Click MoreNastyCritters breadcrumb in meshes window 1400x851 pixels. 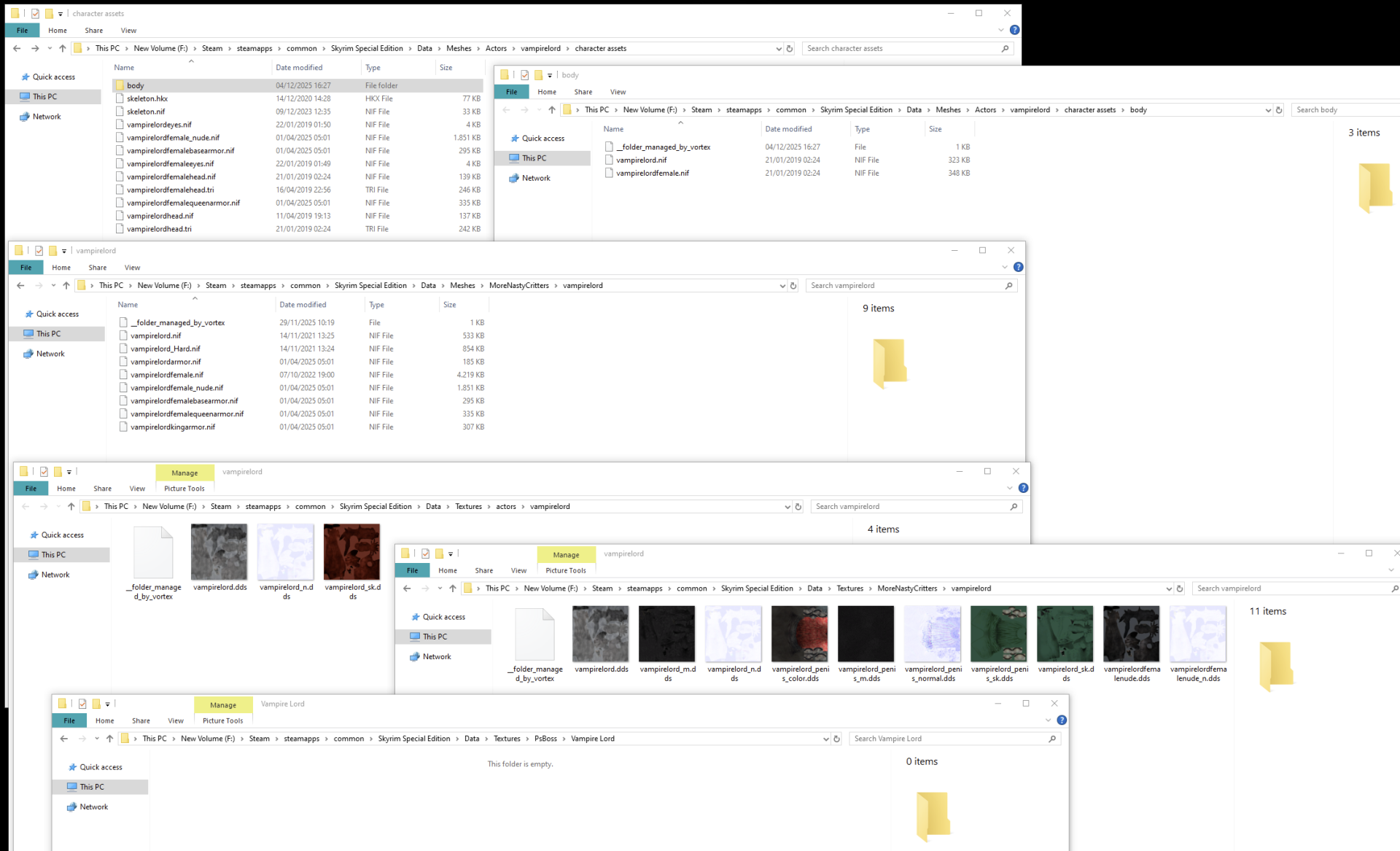pyautogui.click(x=519, y=286)
